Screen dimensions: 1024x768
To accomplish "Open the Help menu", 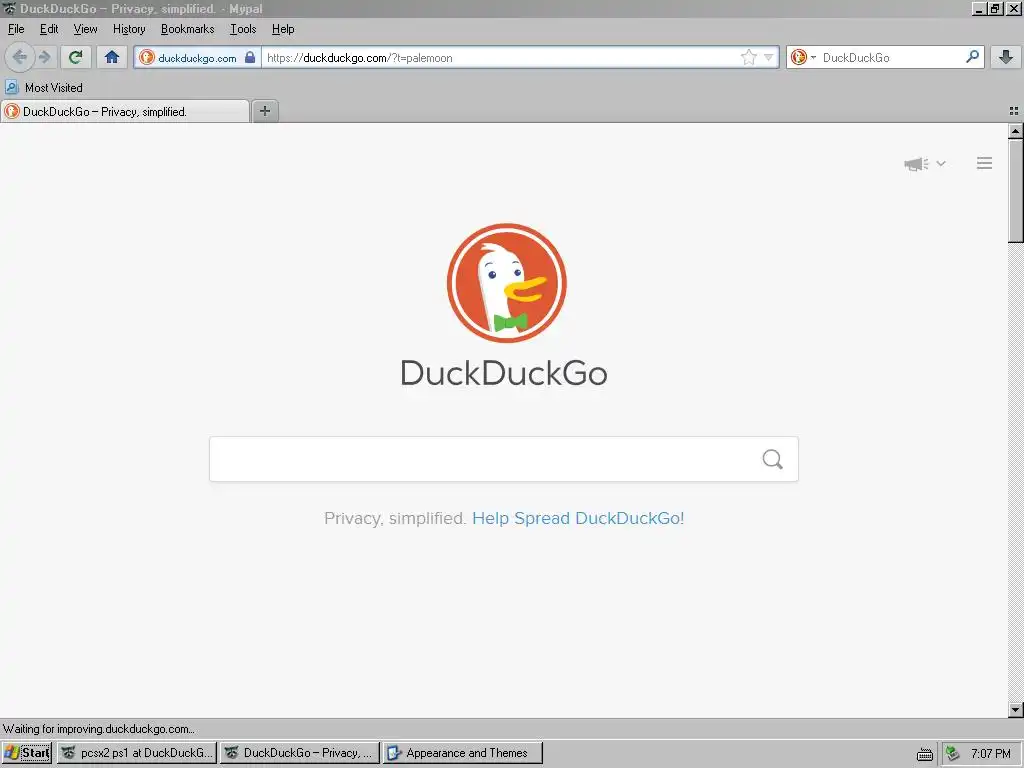I will tap(283, 29).
